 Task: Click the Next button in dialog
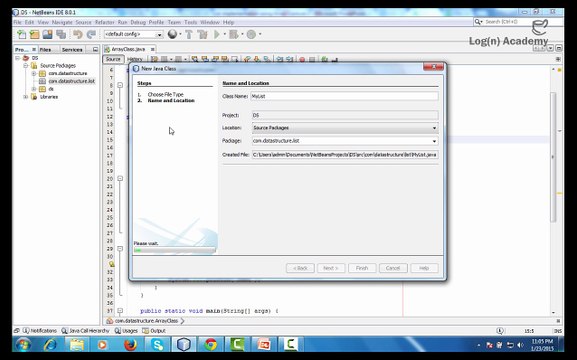pos(331,268)
